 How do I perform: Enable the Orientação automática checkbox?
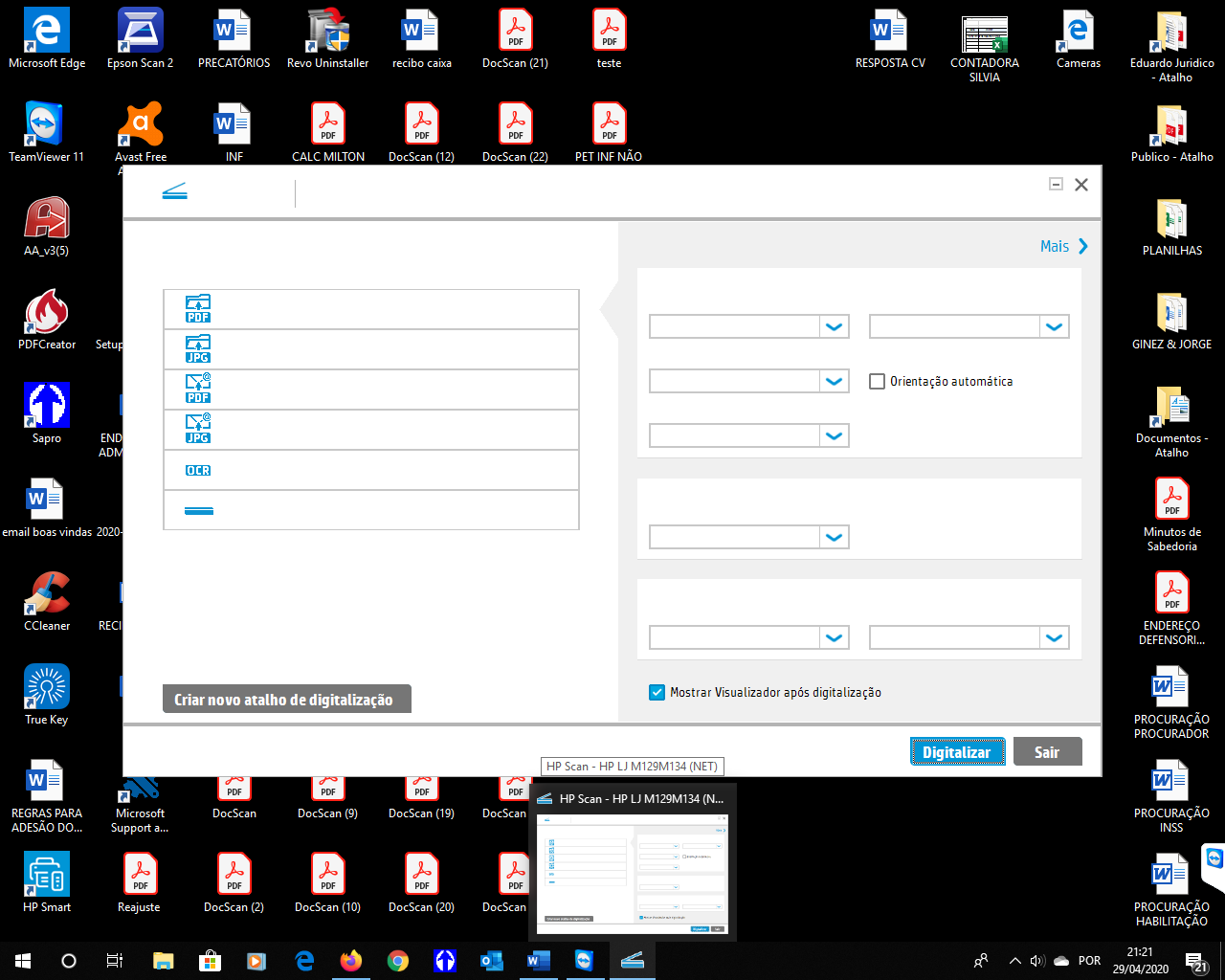tap(877, 381)
